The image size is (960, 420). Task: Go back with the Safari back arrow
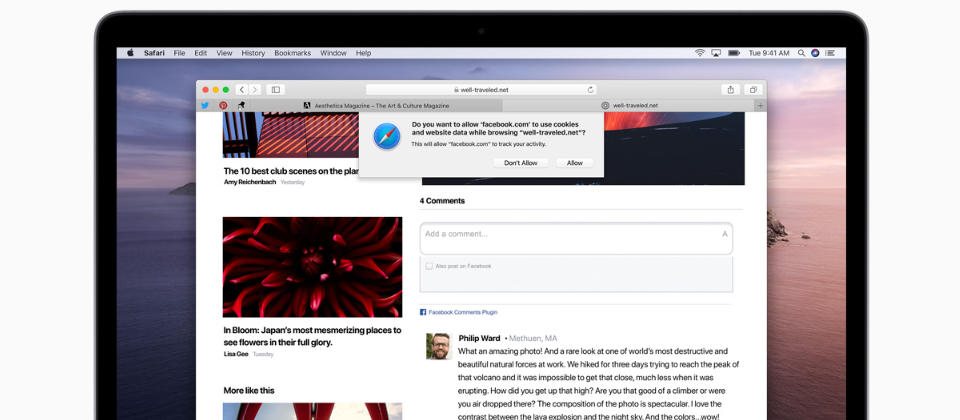tap(242, 90)
